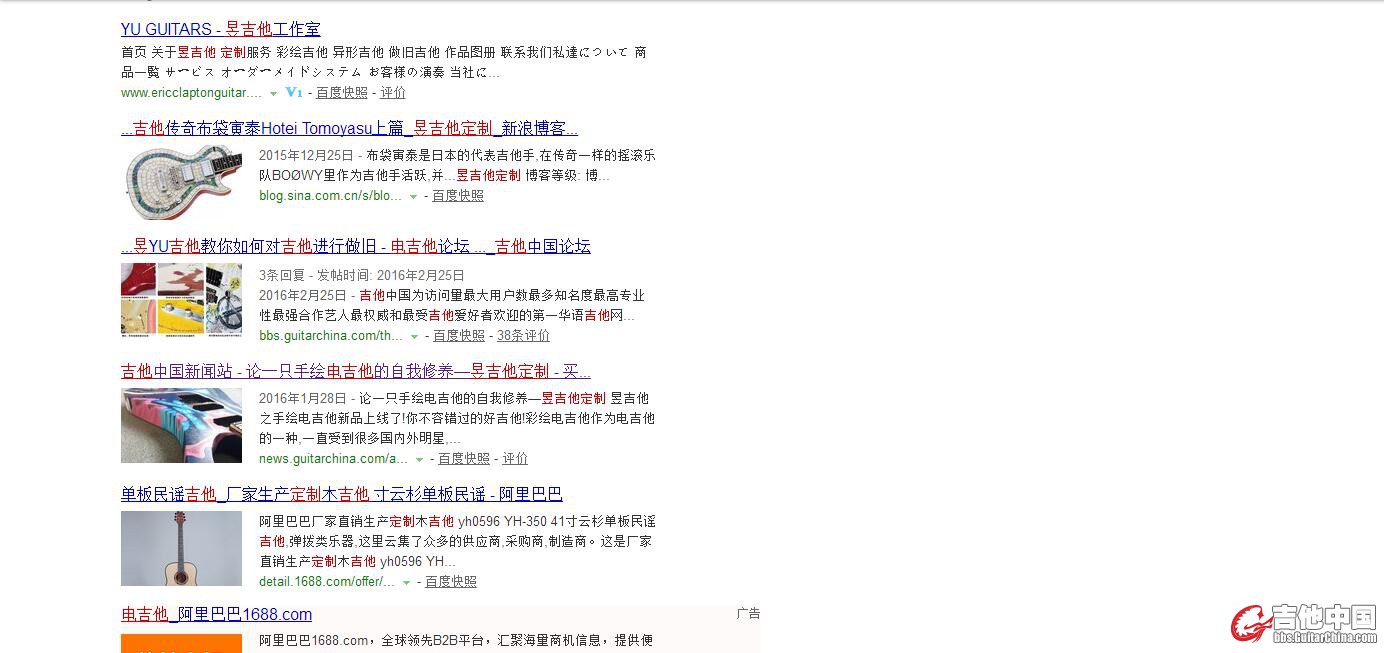Click the bbs.guitarchina.com URL text

point(331,335)
